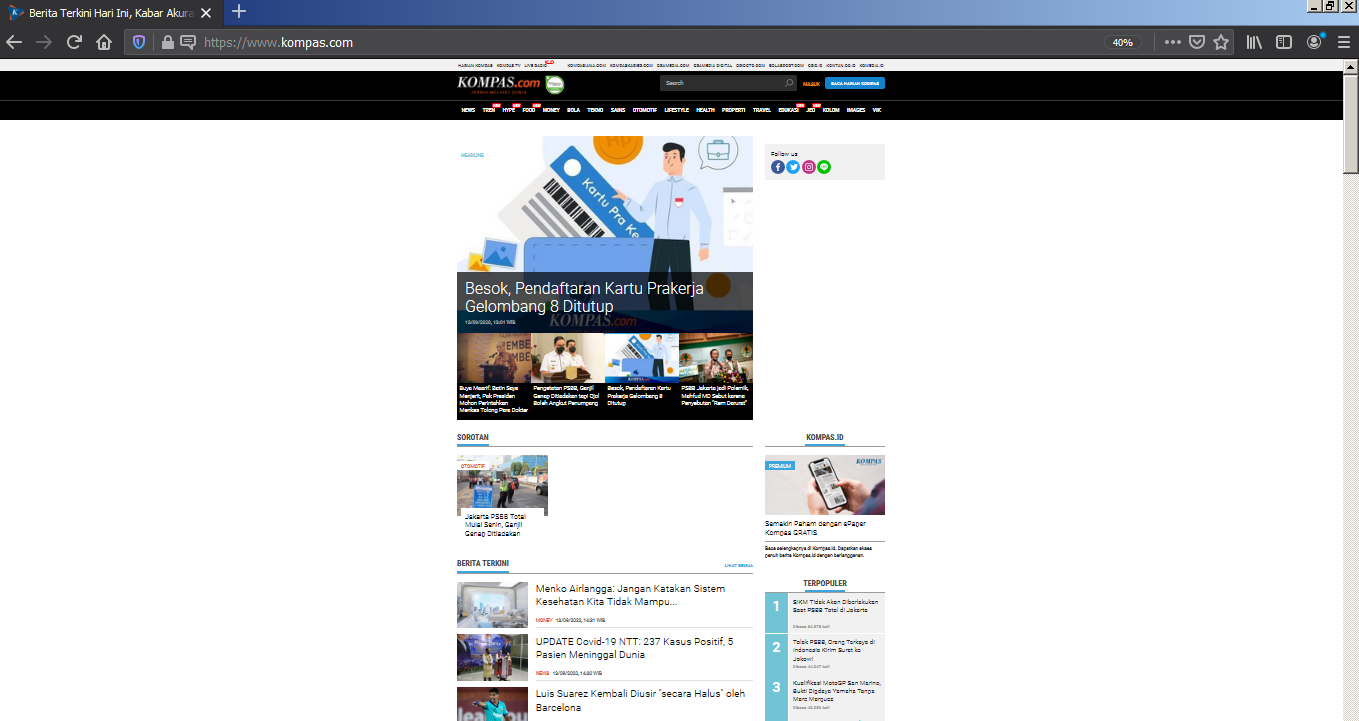1359x721 pixels.
Task: Click the Forward navigation arrow
Action: click(x=44, y=42)
